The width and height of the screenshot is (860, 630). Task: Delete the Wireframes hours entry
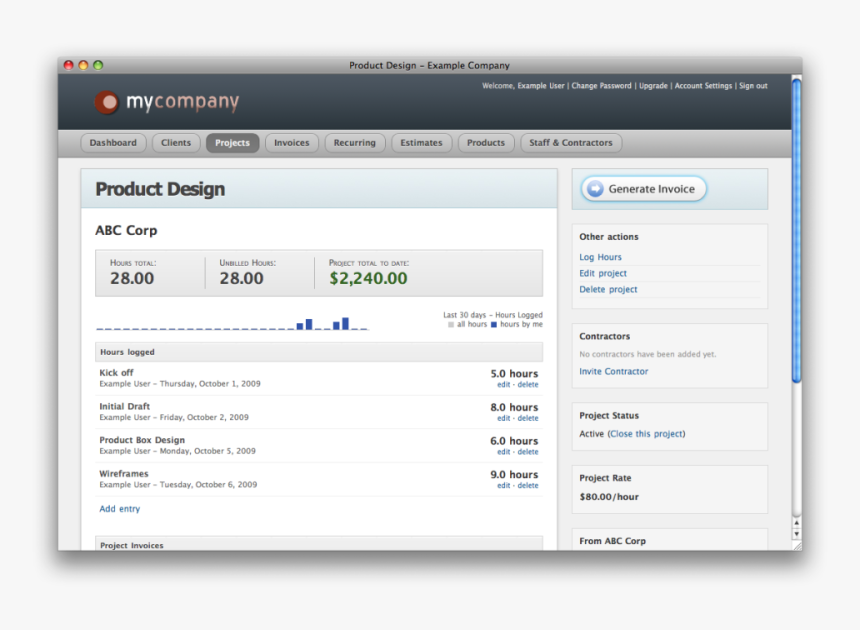tap(528, 486)
